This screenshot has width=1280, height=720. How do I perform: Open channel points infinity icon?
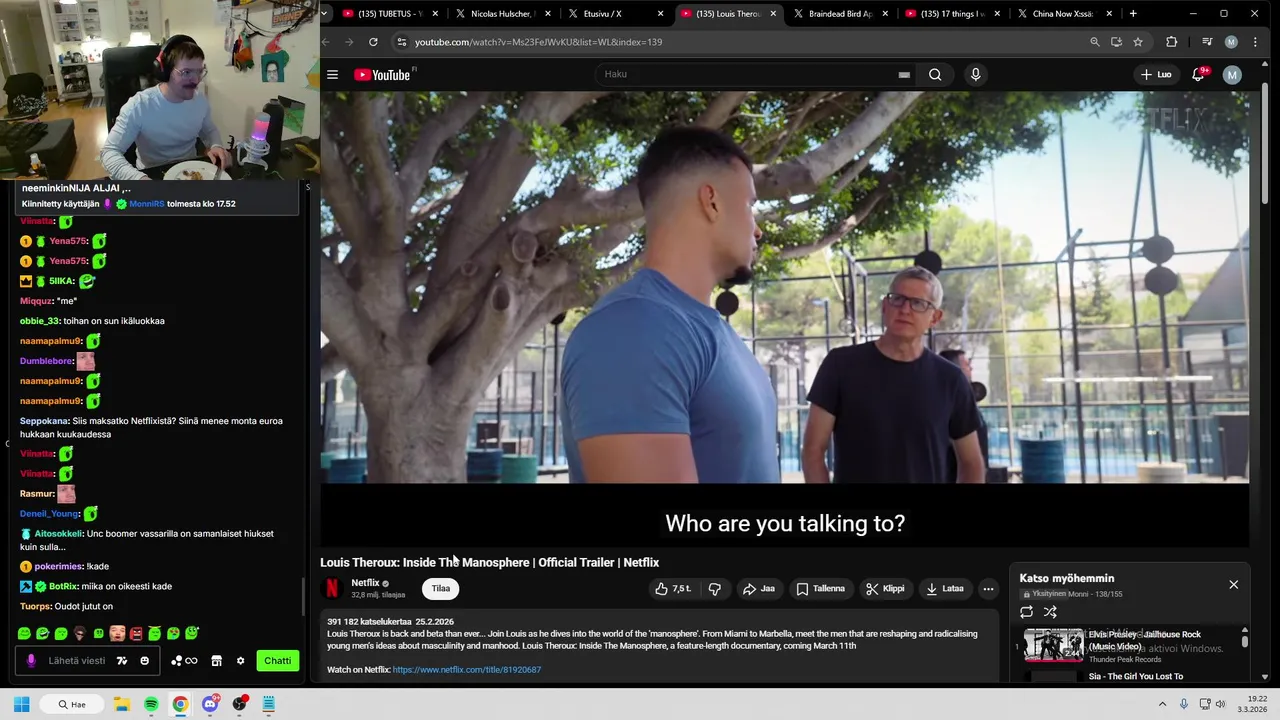coord(184,661)
